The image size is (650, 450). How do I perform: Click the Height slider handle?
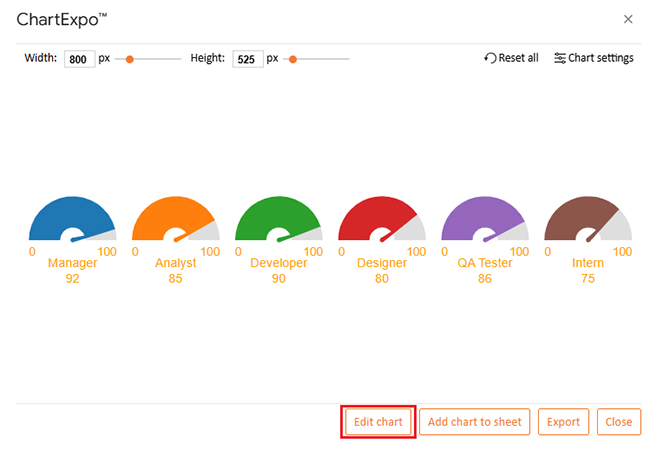(293, 59)
